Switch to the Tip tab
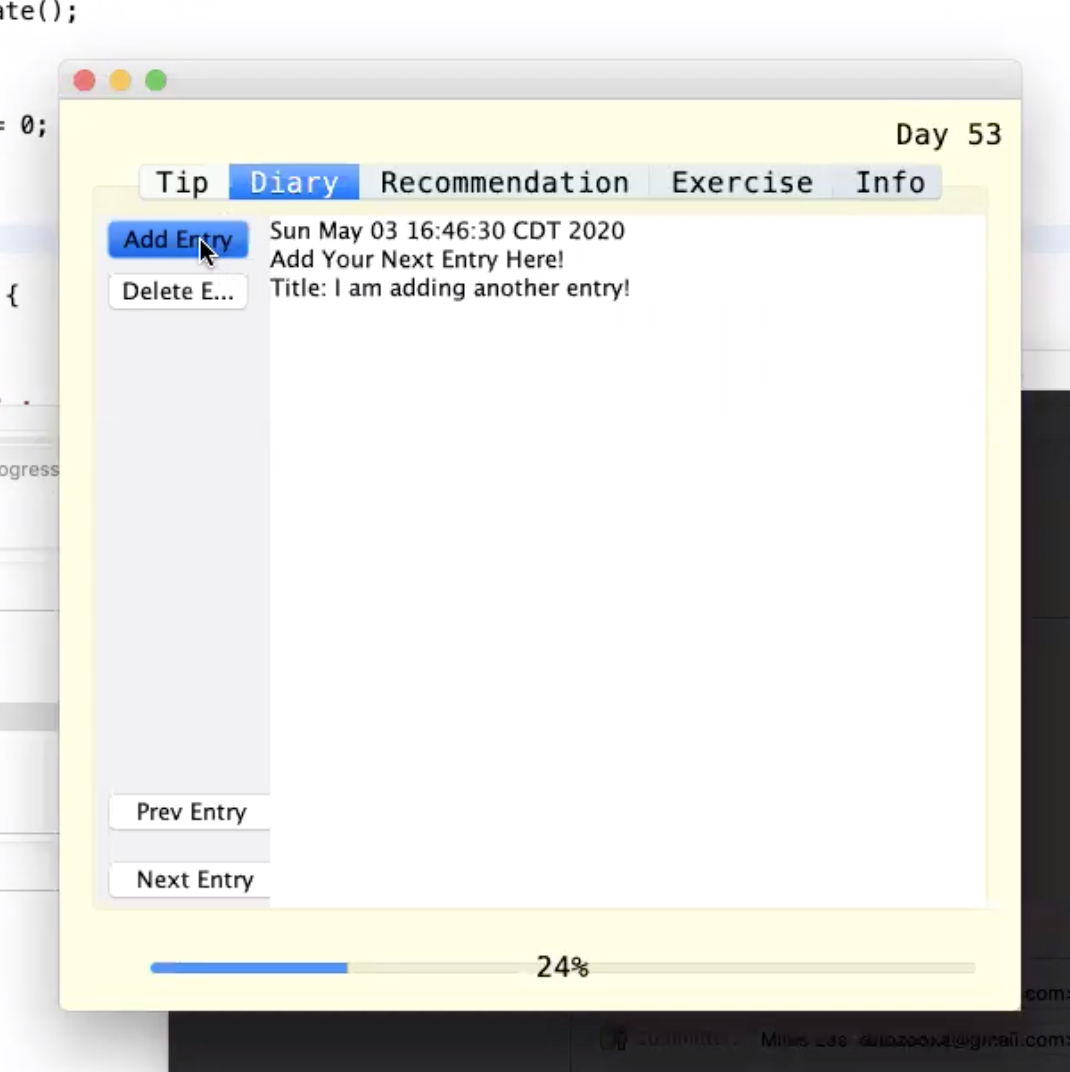 point(183,183)
